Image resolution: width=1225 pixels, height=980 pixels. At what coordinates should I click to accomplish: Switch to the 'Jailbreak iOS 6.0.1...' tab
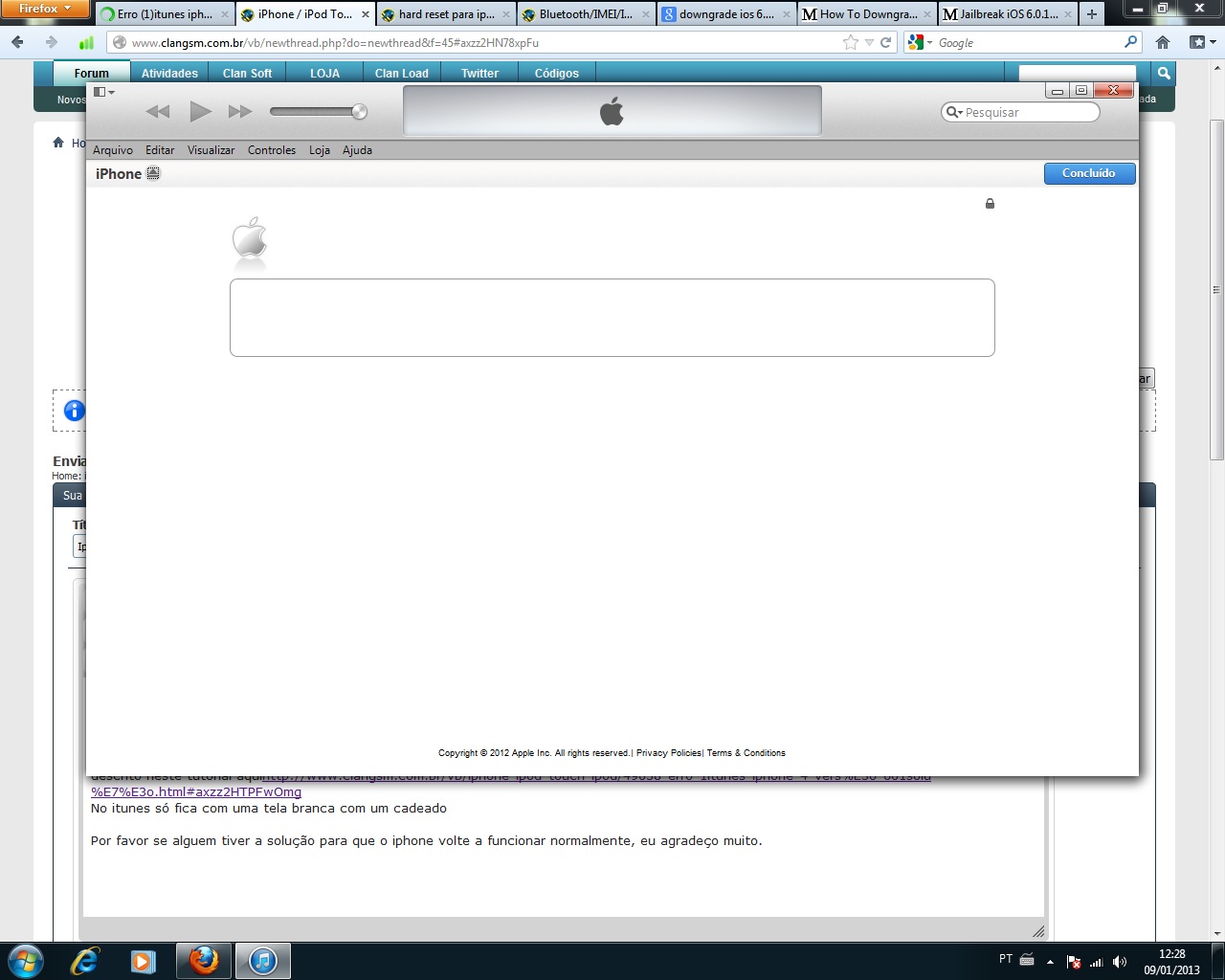(1008, 14)
